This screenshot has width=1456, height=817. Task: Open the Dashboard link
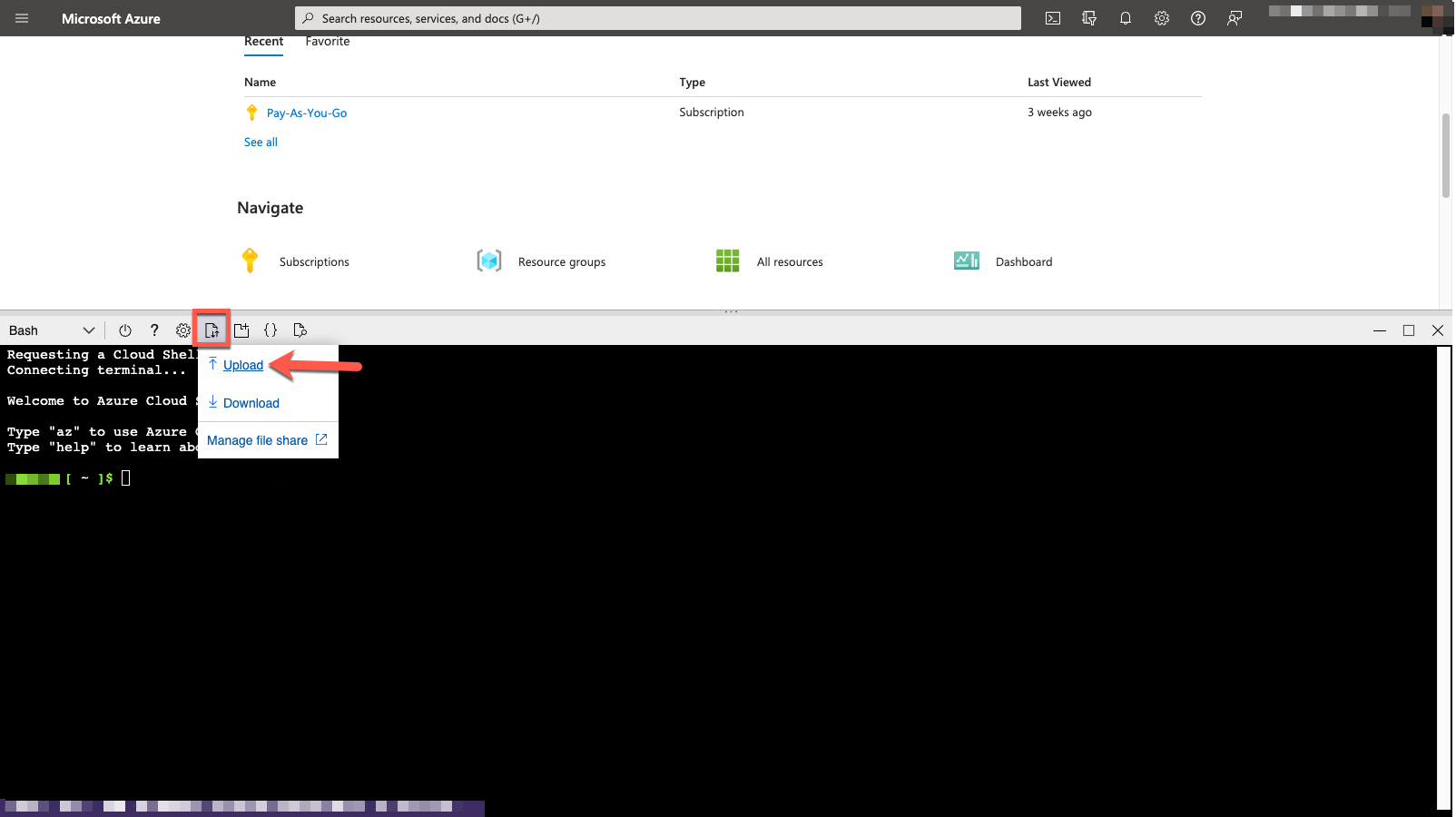(x=1024, y=261)
